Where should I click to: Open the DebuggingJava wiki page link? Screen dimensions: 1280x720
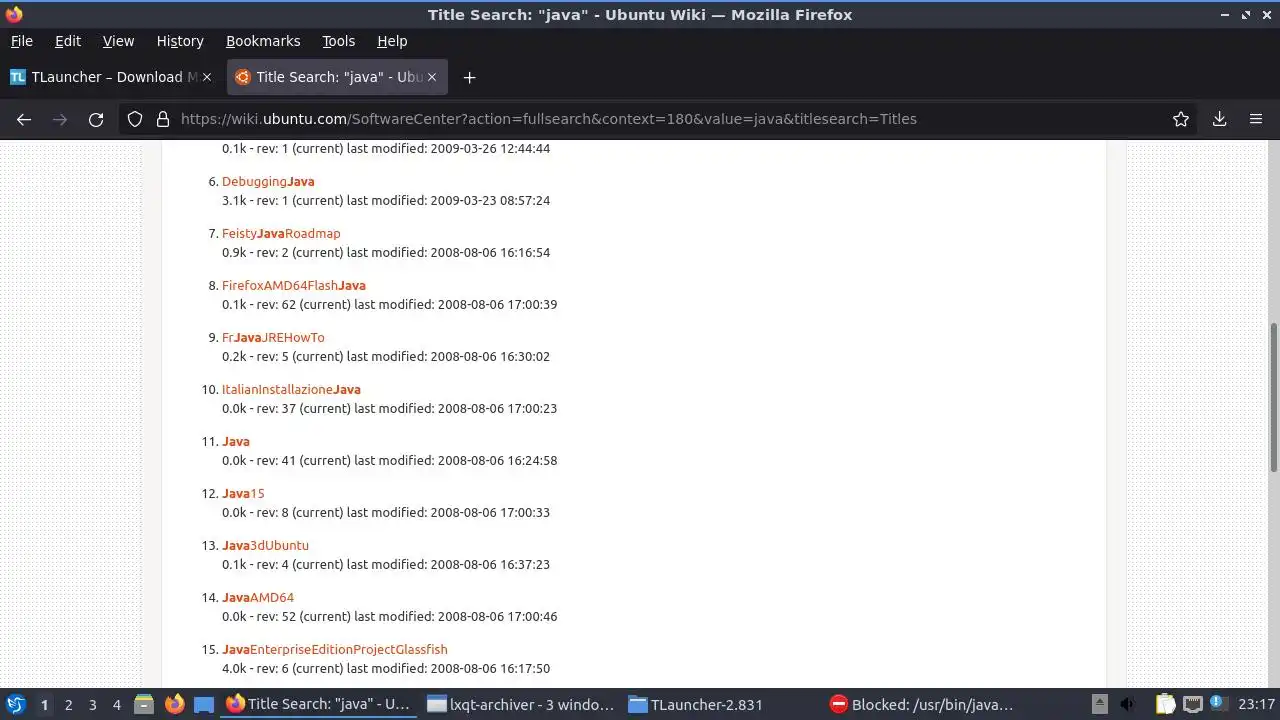point(268,181)
